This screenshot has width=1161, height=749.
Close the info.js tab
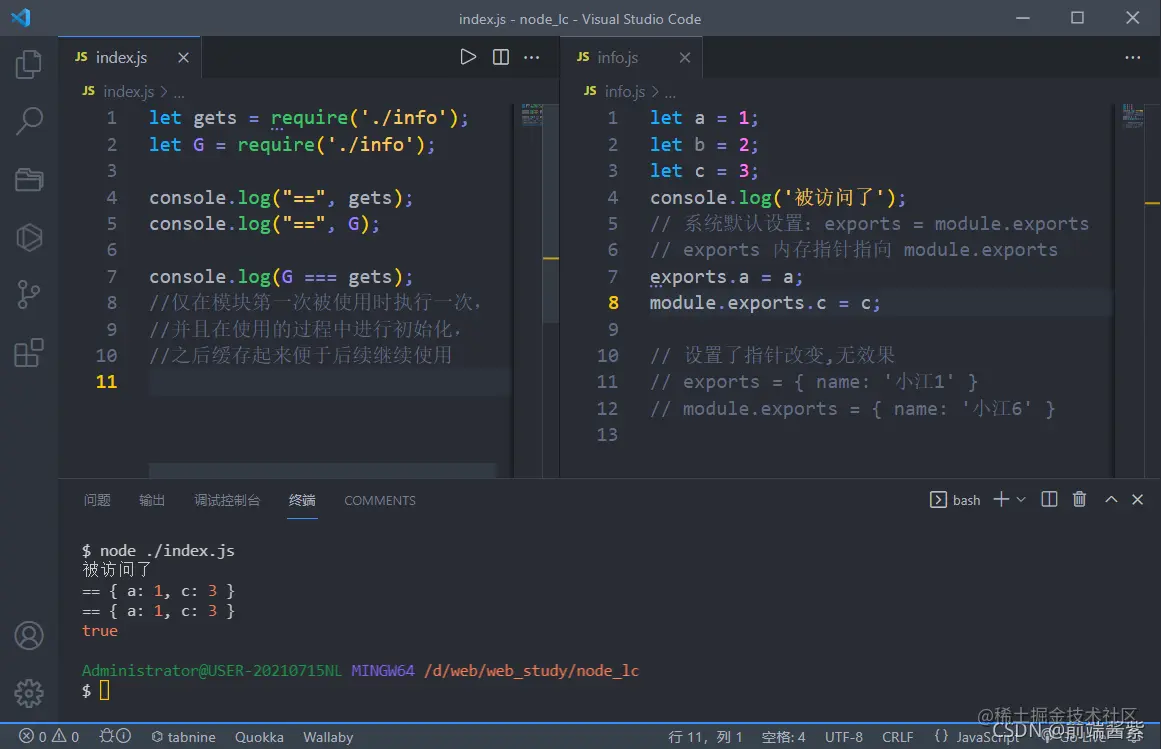pos(685,57)
